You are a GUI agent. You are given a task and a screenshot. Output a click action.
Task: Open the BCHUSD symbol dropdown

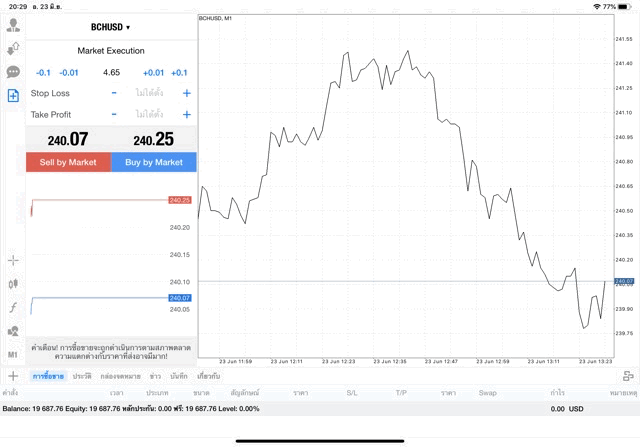110,27
